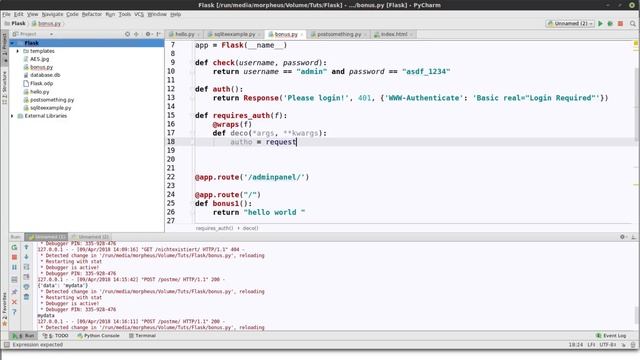Run the Unnamed (2) configuration
Viewport: 640px width, 360px height.
coord(600,24)
